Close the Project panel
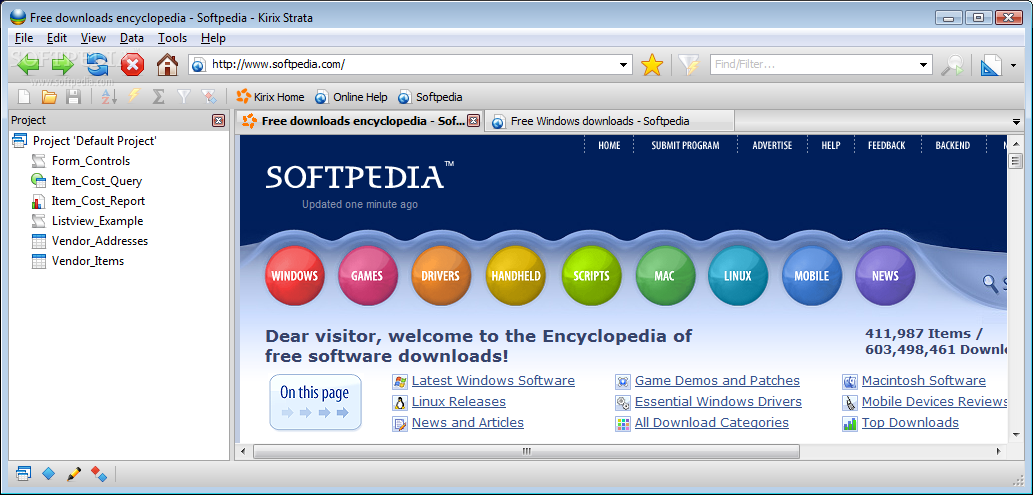Screen dimensions: 1033x495 click(219, 121)
